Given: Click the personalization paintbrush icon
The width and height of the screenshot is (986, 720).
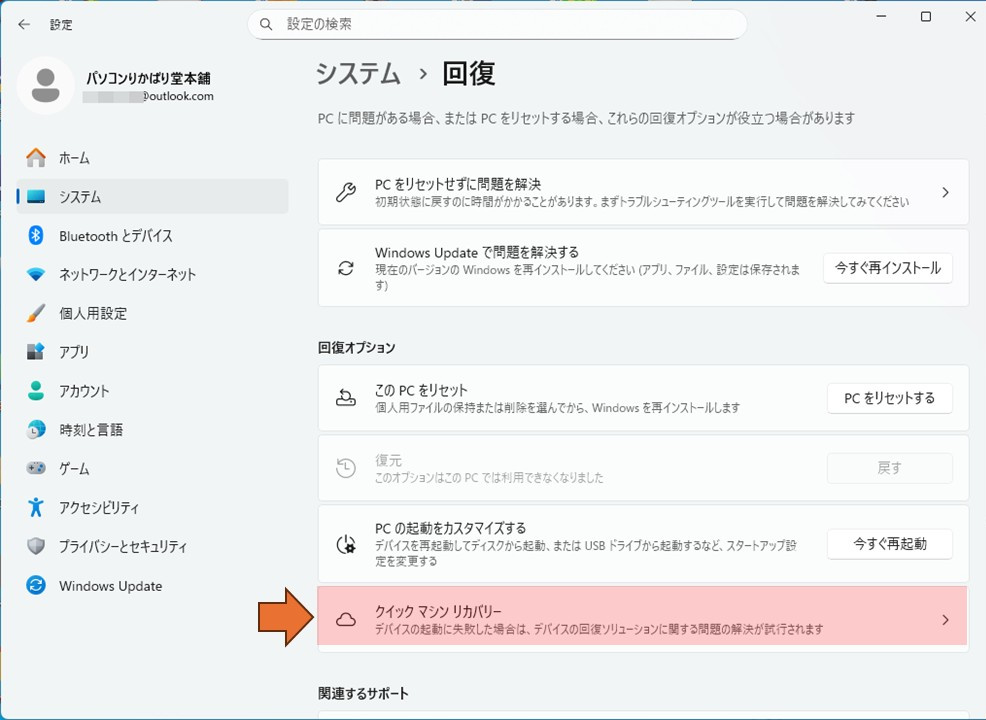Looking at the screenshot, I should point(36,313).
